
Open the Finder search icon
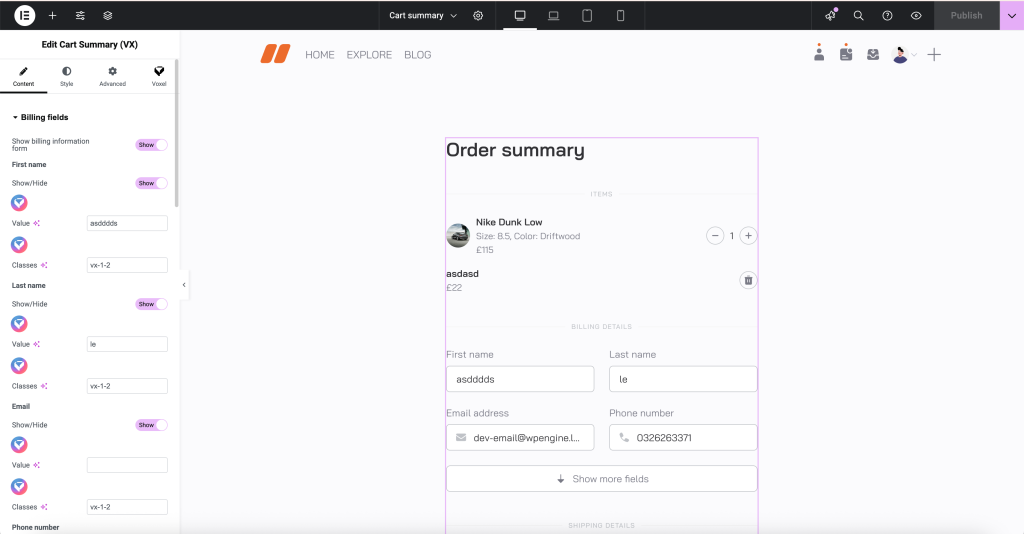click(x=858, y=15)
